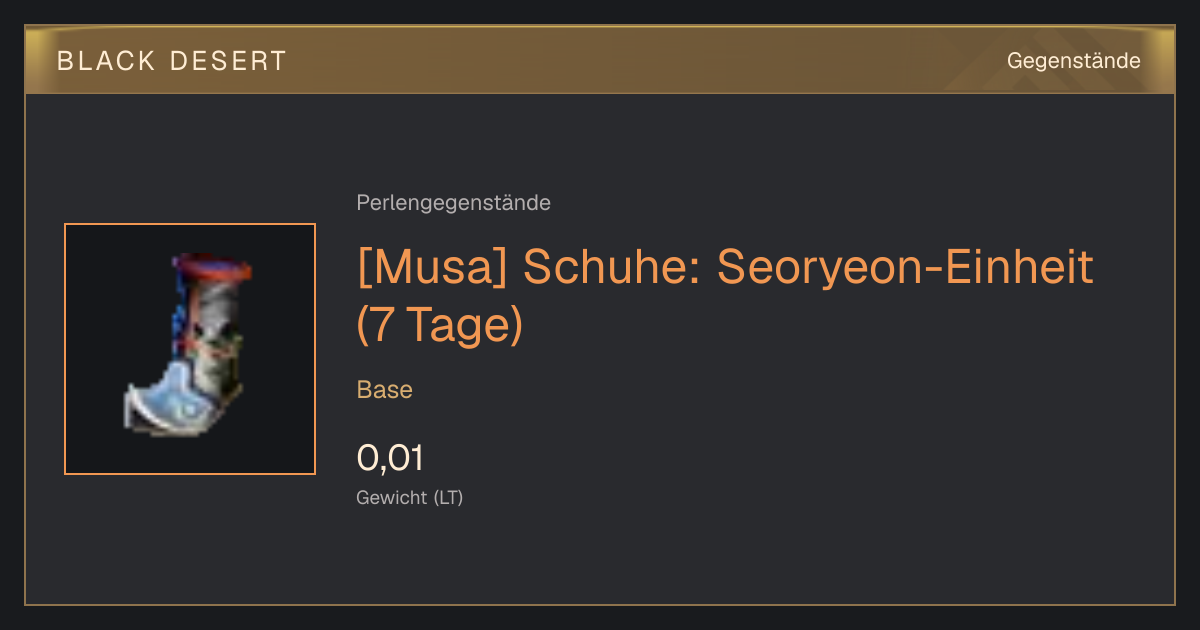Click the BLACK DESERT logo text

[x=171, y=61]
